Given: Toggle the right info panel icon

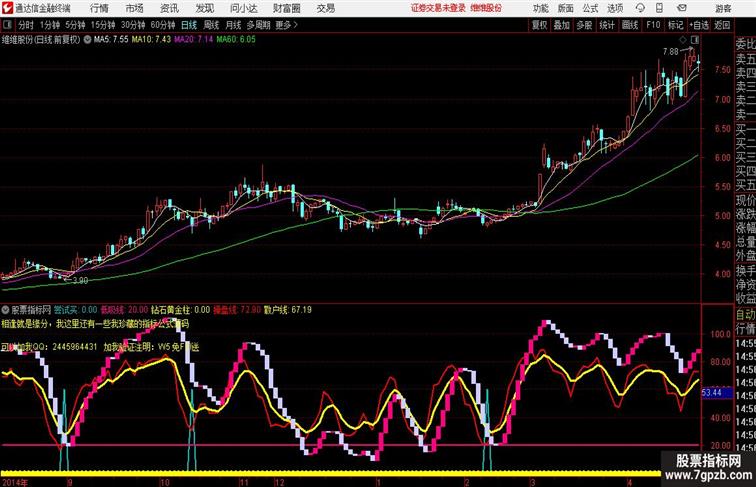Looking at the screenshot, I should pyautogui.click(x=695, y=40).
